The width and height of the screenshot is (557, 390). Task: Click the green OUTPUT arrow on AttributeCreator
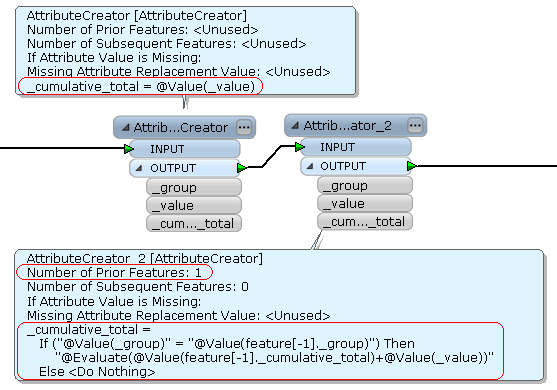click(x=242, y=168)
